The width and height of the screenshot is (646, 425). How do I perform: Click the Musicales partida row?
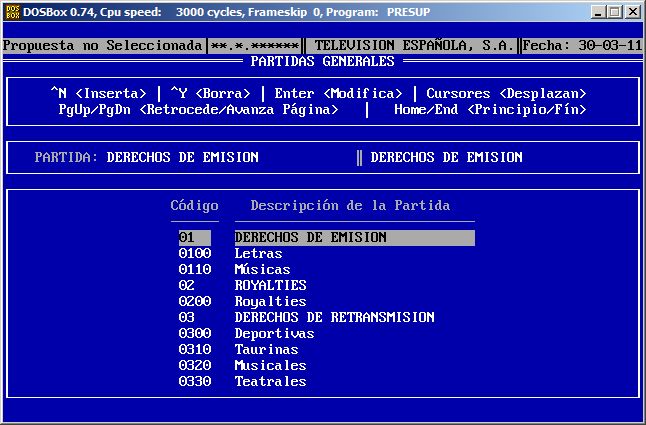270,366
